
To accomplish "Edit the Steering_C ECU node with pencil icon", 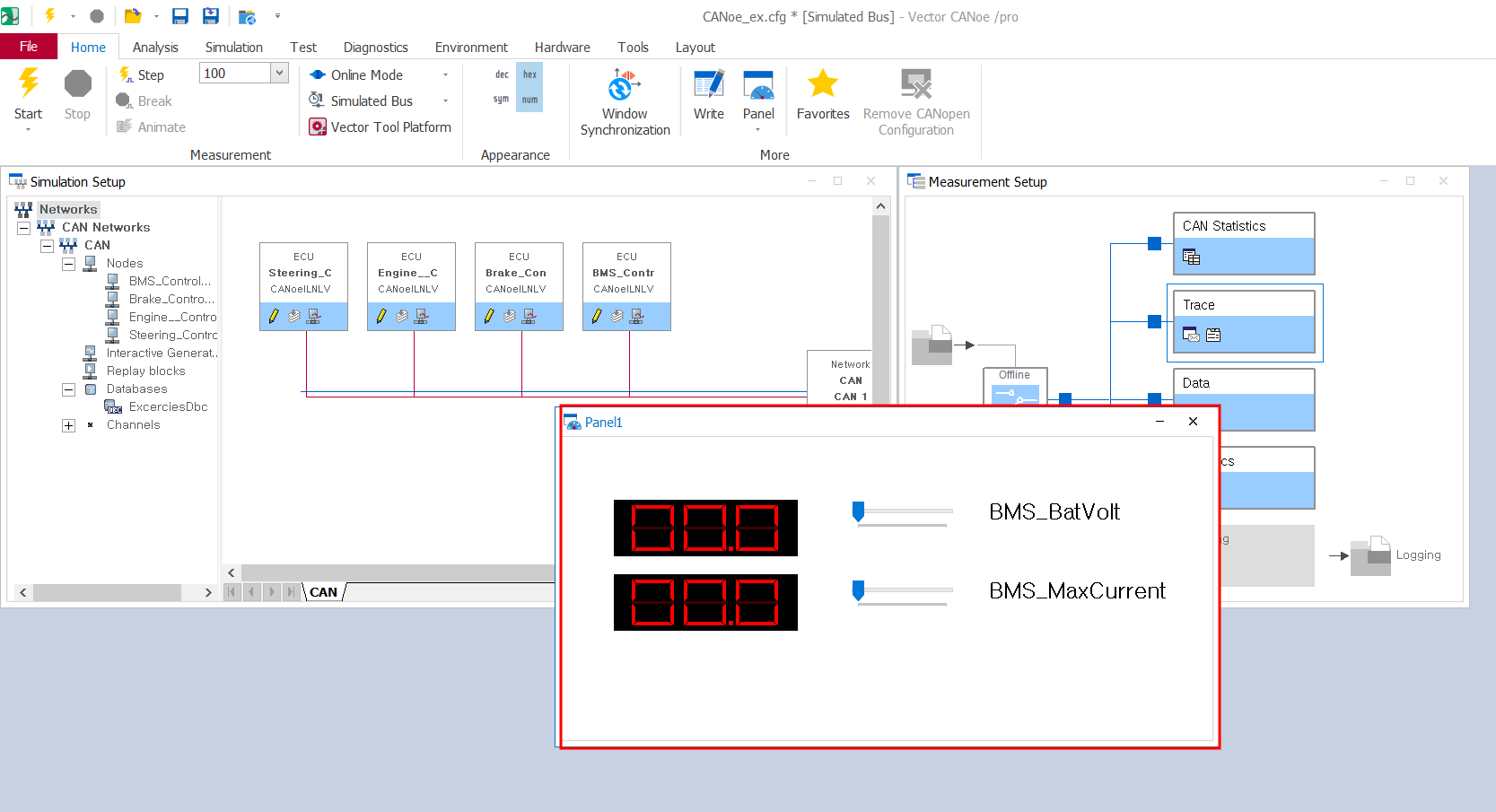I will click(274, 316).
